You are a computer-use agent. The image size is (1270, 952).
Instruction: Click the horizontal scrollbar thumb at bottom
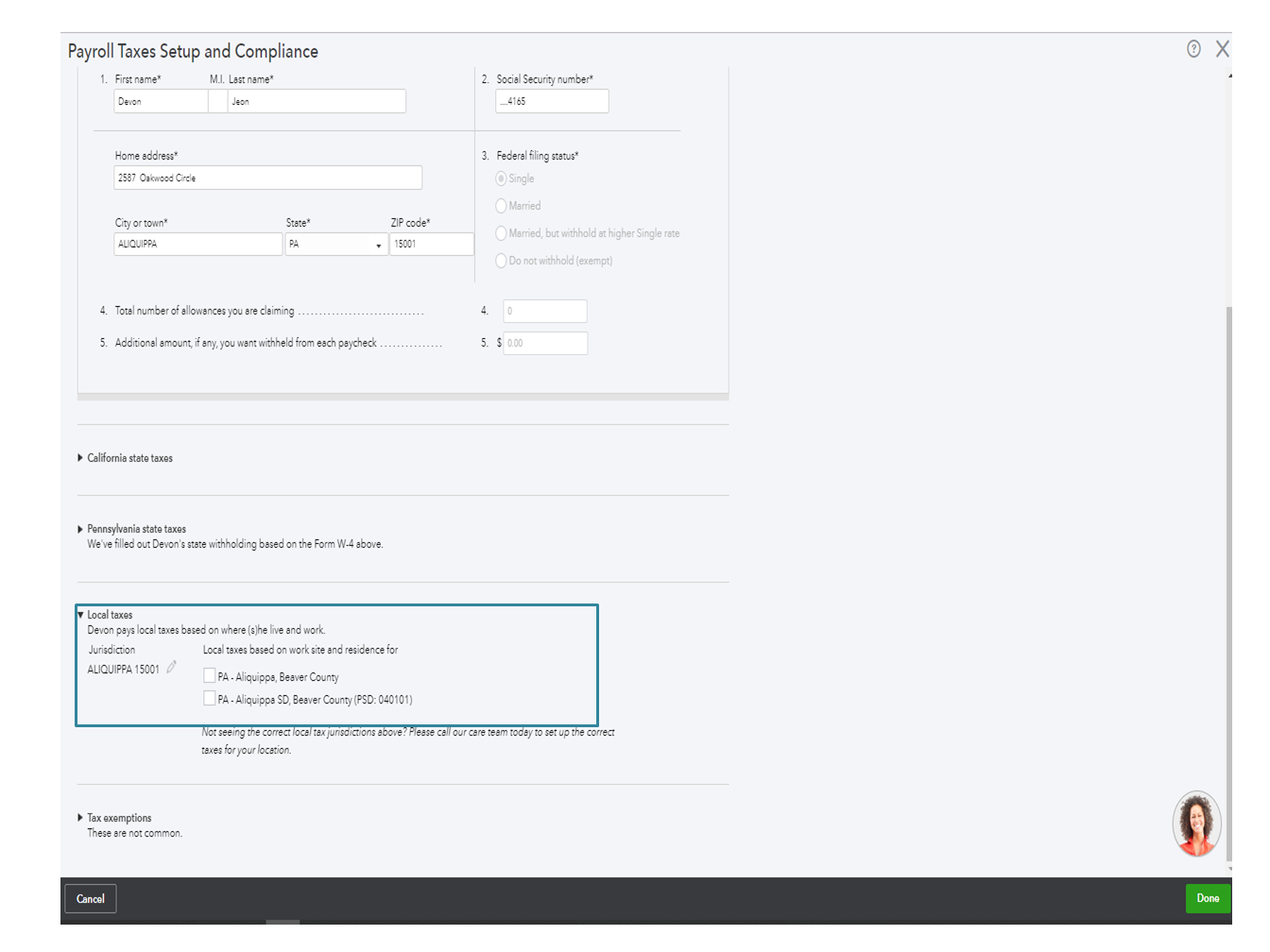[x=283, y=922]
